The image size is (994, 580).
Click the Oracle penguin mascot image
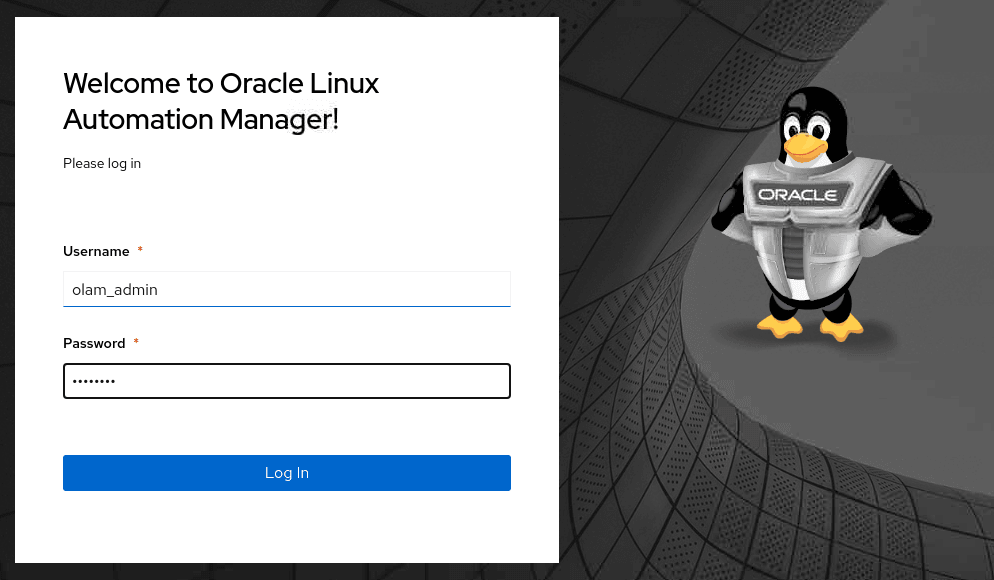click(820, 214)
